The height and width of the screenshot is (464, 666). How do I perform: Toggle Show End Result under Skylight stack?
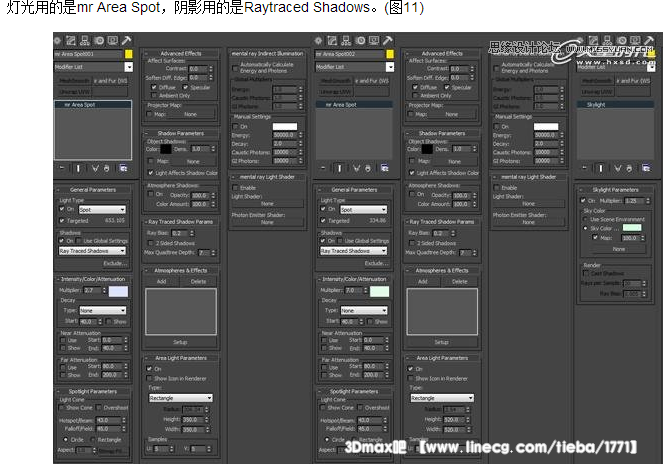(x=601, y=168)
